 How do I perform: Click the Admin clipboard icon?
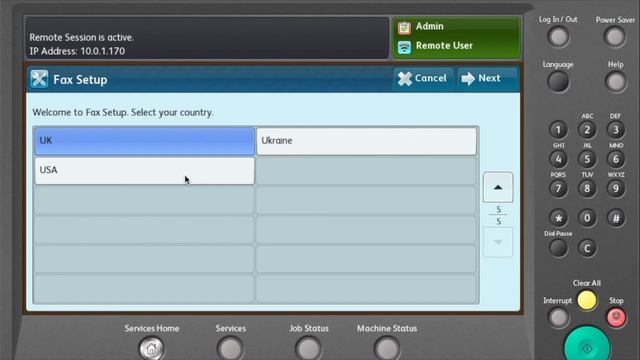coord(404,27)
